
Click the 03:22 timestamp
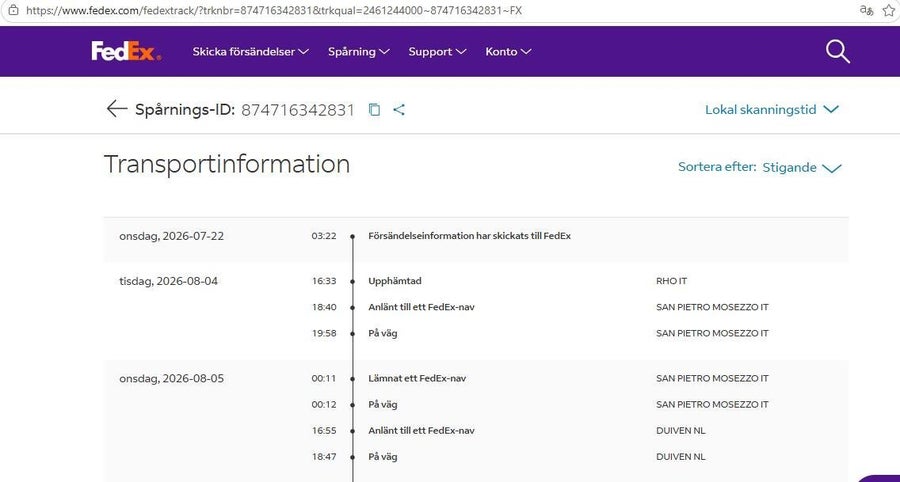click(324, 236)
